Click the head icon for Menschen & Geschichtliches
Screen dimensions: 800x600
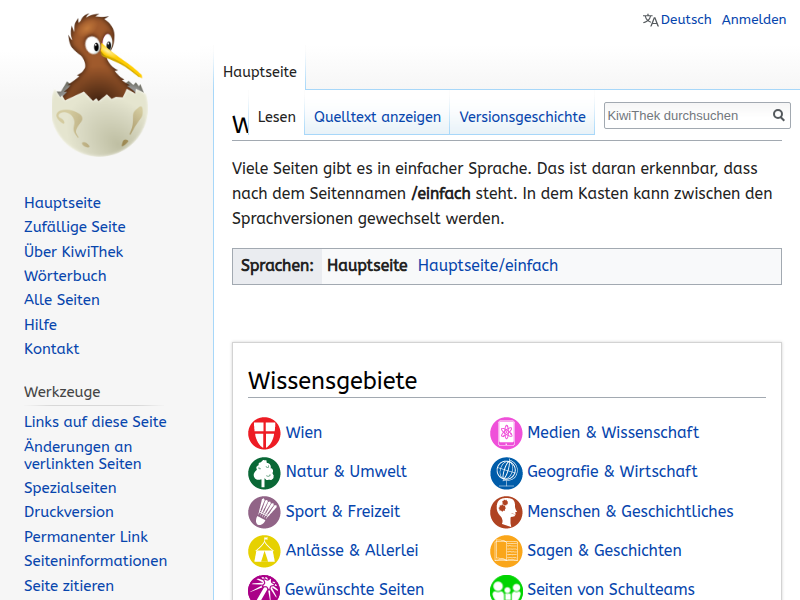coord(506,512)
